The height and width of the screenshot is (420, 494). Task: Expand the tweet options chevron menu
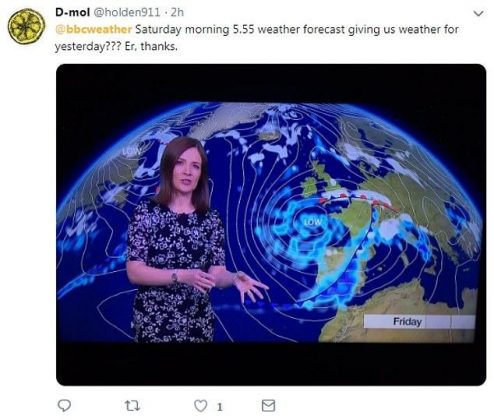coord(479,14)
